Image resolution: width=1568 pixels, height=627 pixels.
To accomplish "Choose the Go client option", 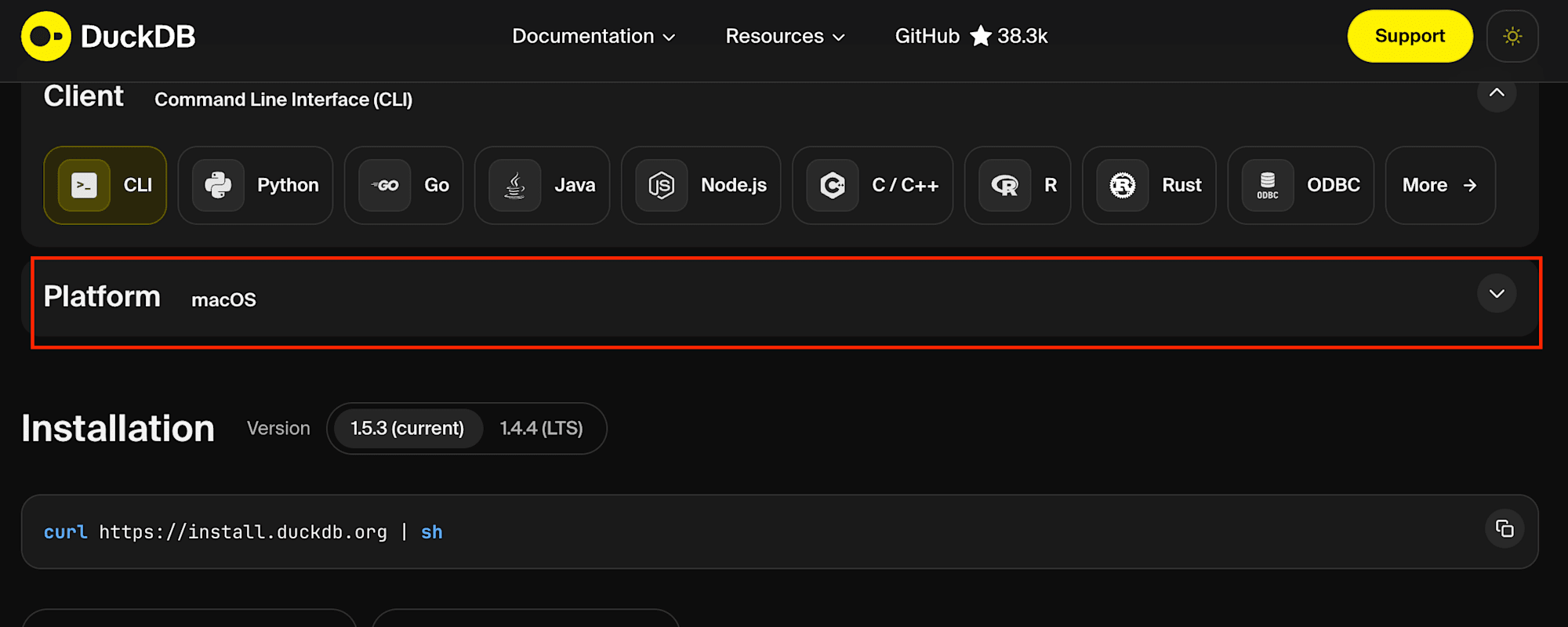I will (x=404, y=186).
